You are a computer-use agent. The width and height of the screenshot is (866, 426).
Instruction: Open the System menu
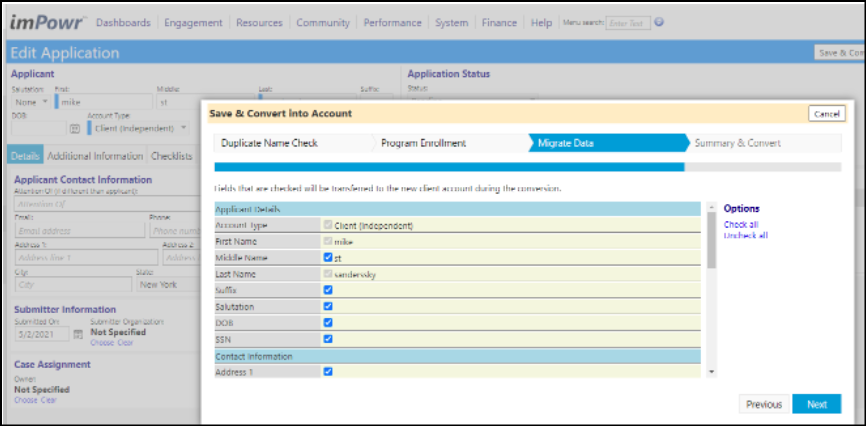(451, 23)
